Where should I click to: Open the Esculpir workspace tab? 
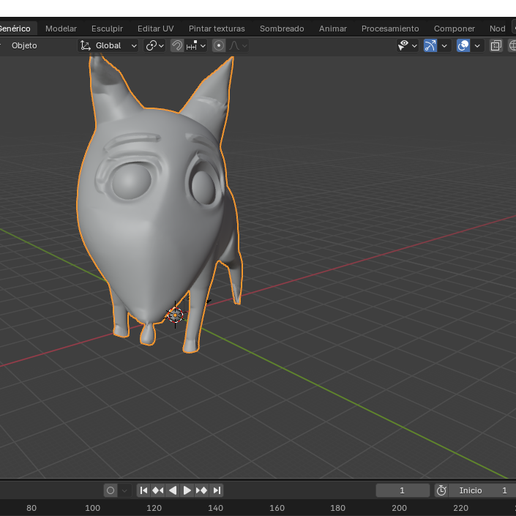coord(107,29)
